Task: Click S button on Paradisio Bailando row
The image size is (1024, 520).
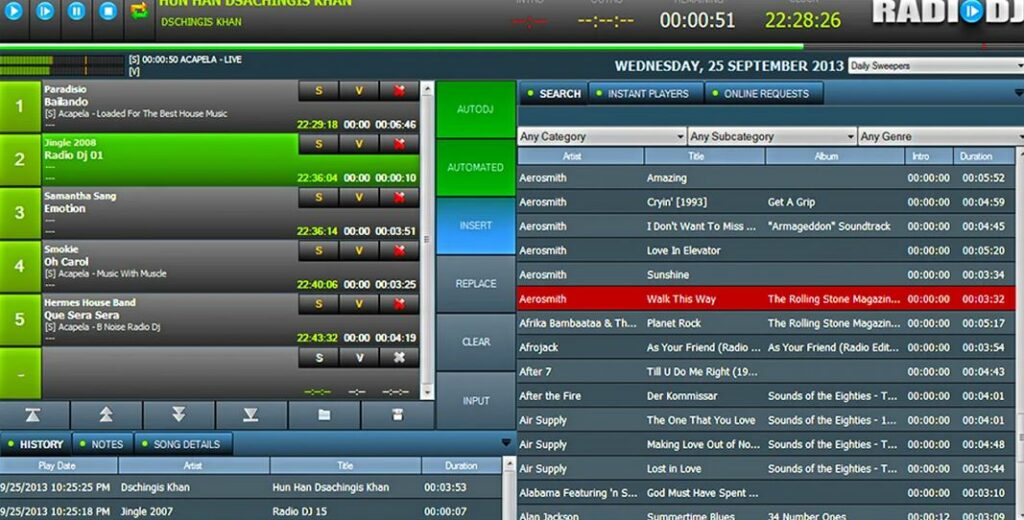Action: click(x=319, y=91)
